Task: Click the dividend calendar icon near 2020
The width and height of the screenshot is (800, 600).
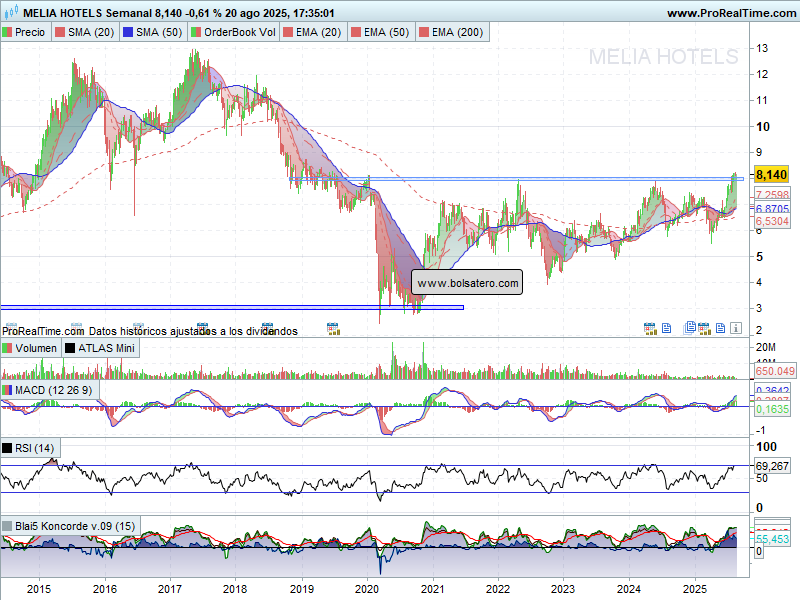Action: [333, 327]
